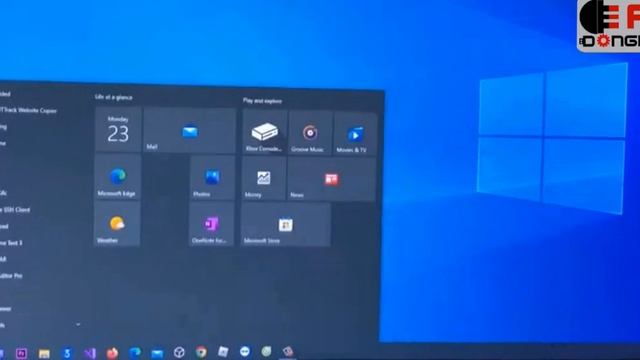Image resolution: width=640 pixels, height=360 pixels.
Task: Open Google Chrome from the taskbar
Action: (201, 352)
